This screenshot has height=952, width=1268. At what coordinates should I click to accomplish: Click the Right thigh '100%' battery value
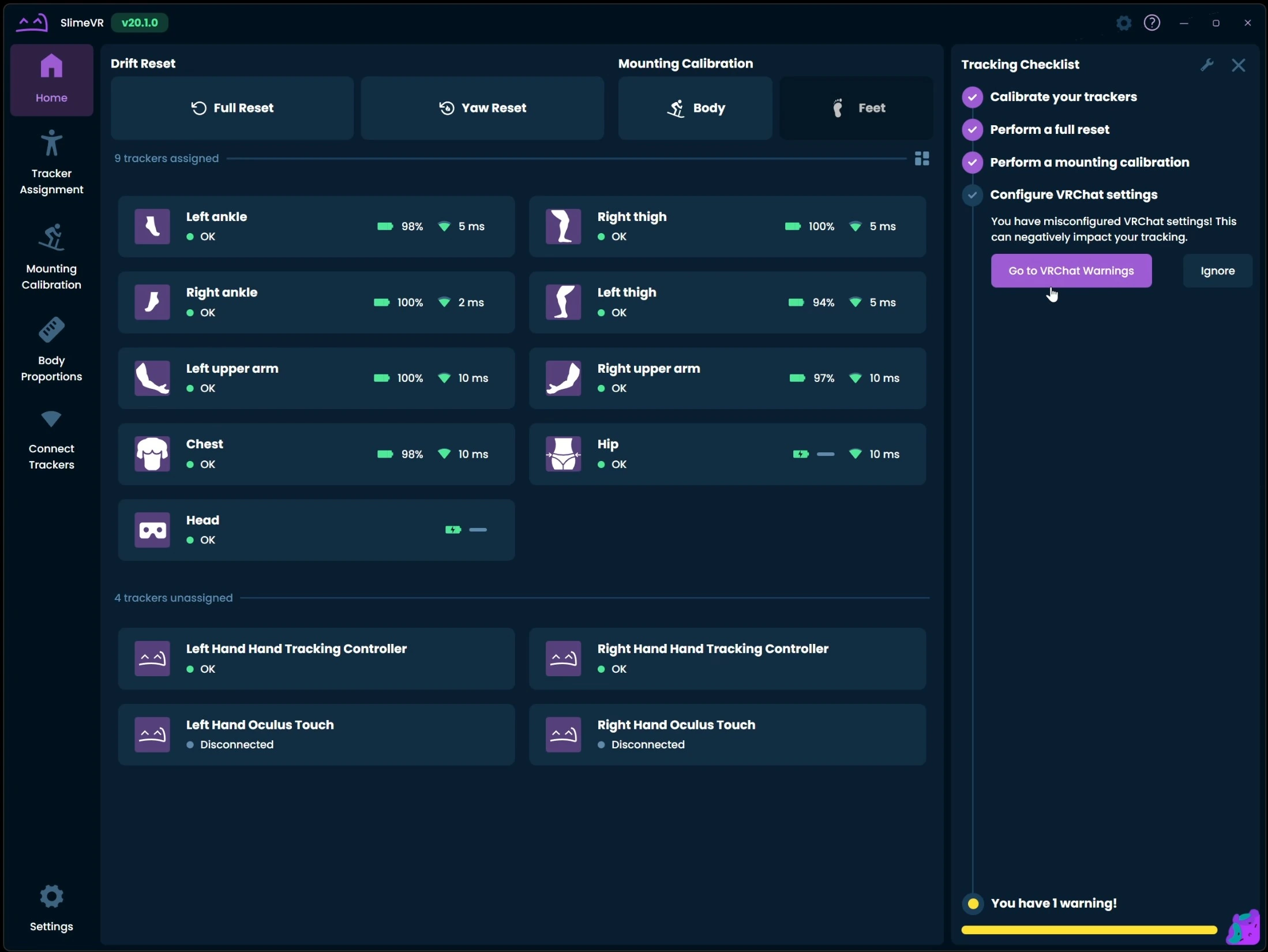coord(821,226)
